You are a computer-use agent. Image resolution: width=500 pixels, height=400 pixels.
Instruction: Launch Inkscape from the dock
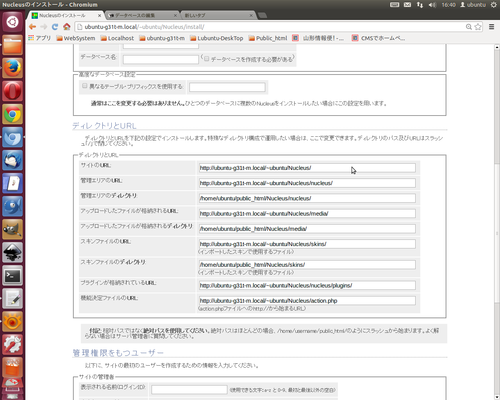(12, 252)
